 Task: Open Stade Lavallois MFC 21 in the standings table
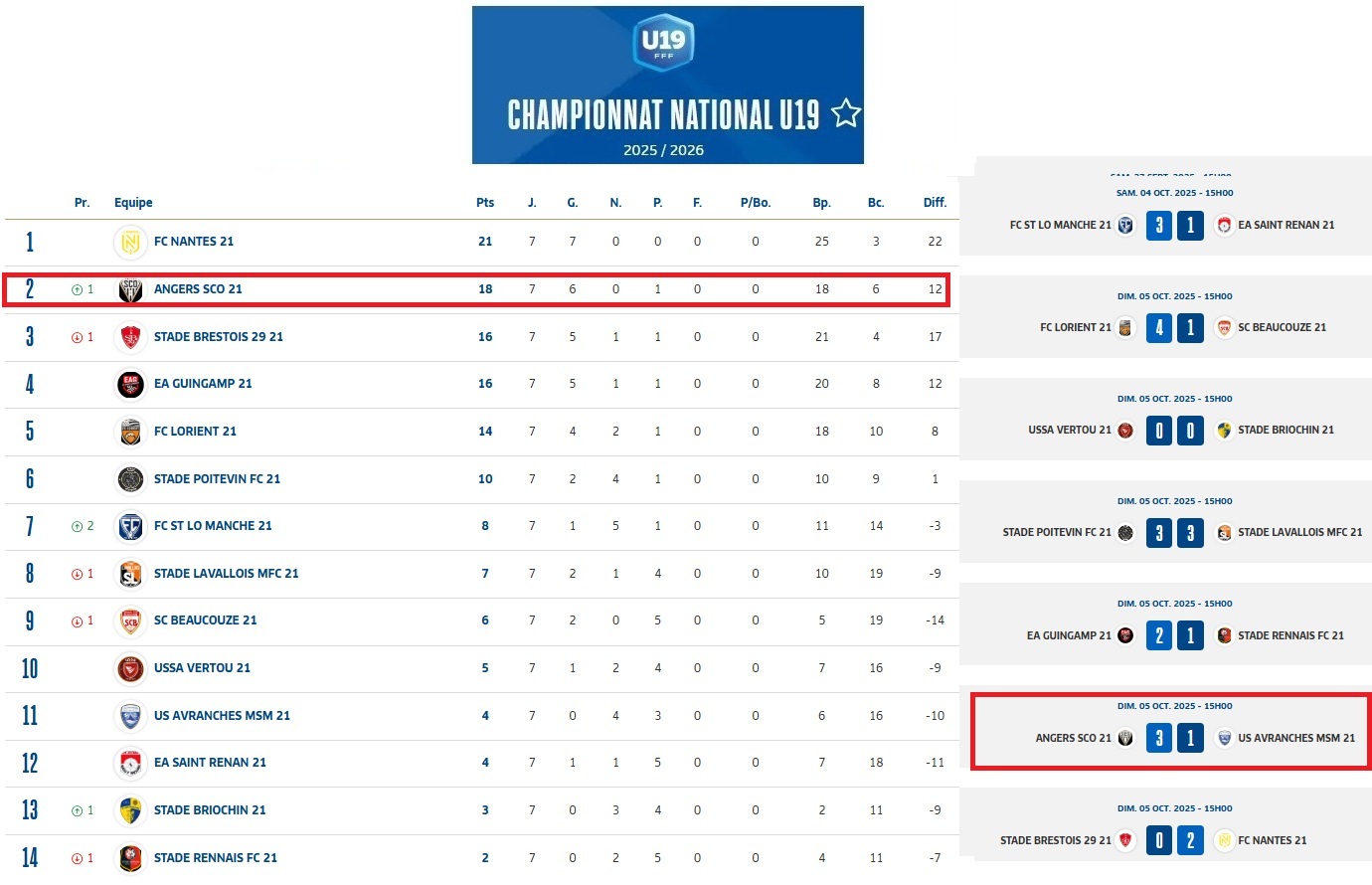pyautogui.click(x=226, y=574)
